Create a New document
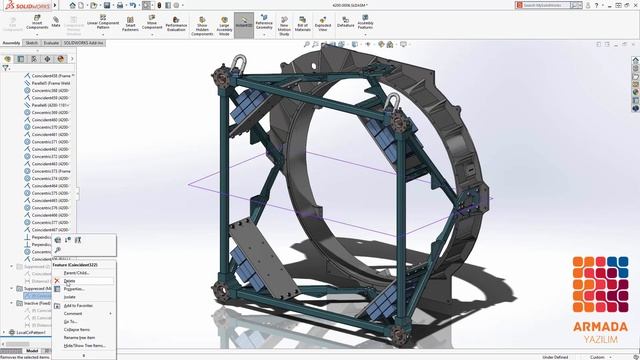Viewport: 640px width, 360px height. (x=81, y=5)
